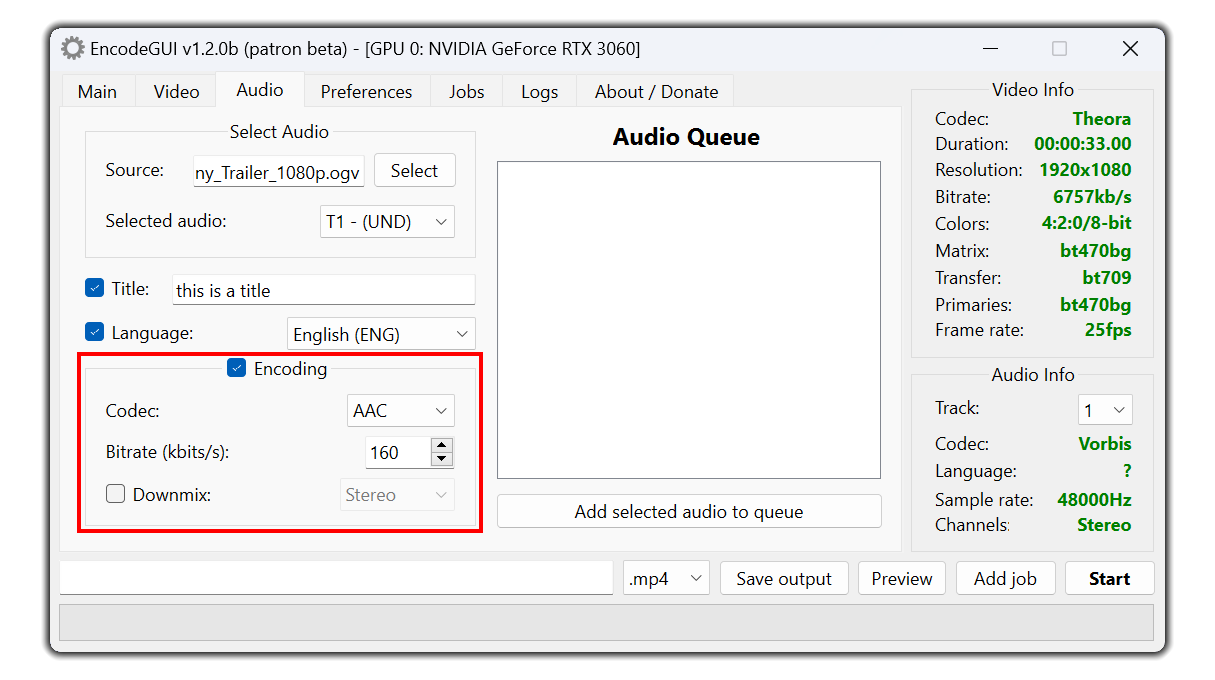Viewport: 1215px width, 680px height.
Task: Click the resolution value 1920x1080
Action: pyautogui.click(x=1085, y=170)
